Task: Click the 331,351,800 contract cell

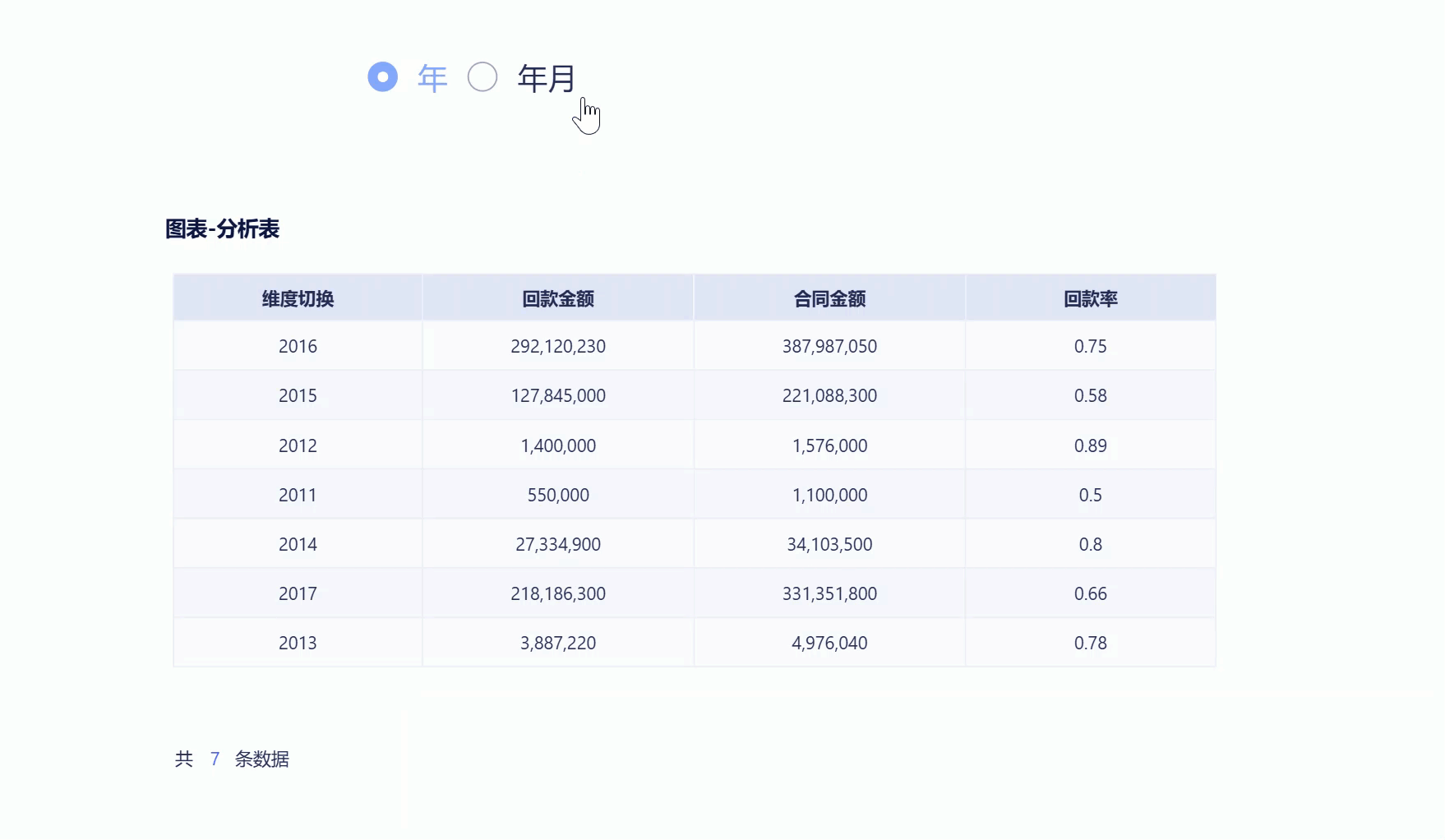Action: tap(829, 593)
